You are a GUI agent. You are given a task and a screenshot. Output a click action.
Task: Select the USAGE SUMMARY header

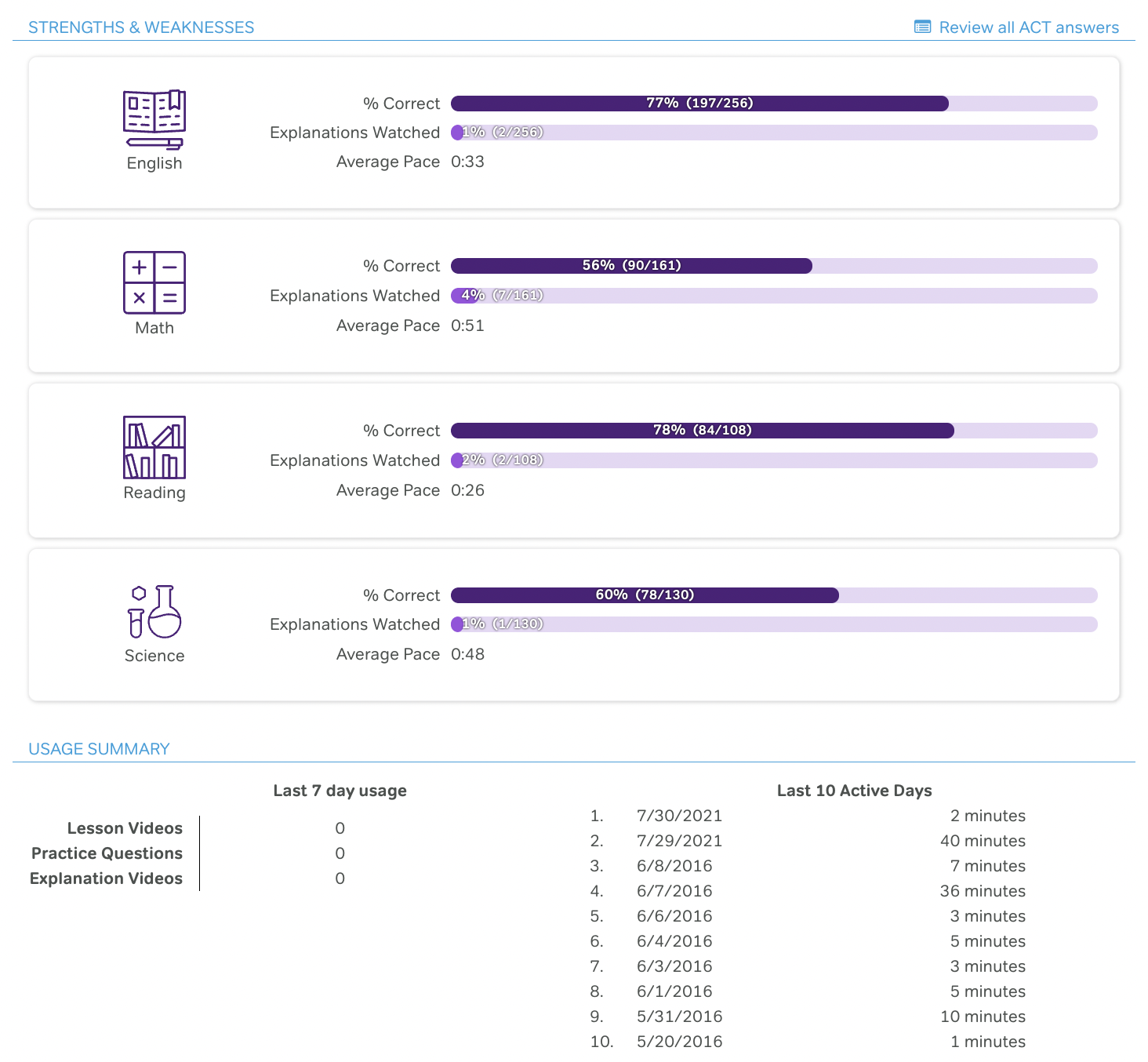pyautogui.click(x=99, y=748)
